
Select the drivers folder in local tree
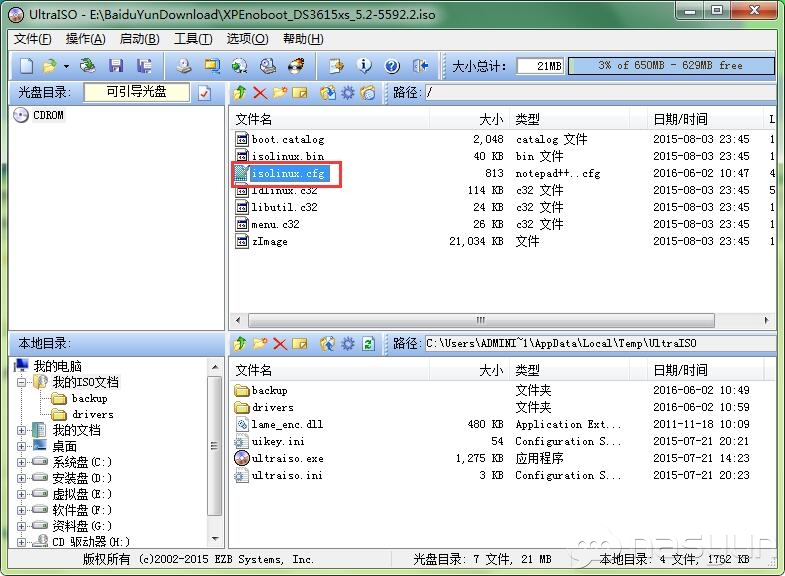(93, 414)
